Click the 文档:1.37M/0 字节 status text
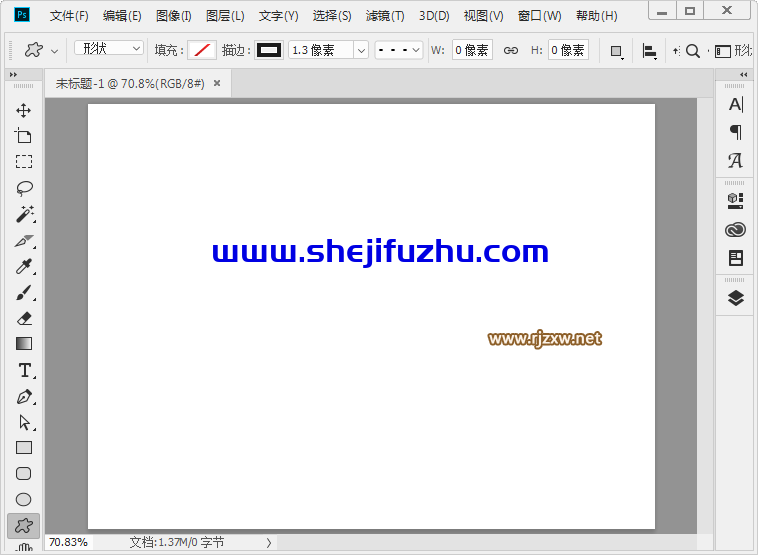 [177, 542]
